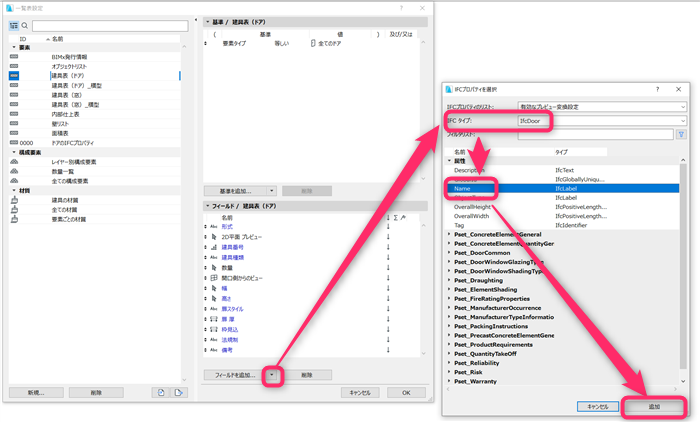
Task: Collapse the 要素 group in scheme list
Action: pos(13,47)
